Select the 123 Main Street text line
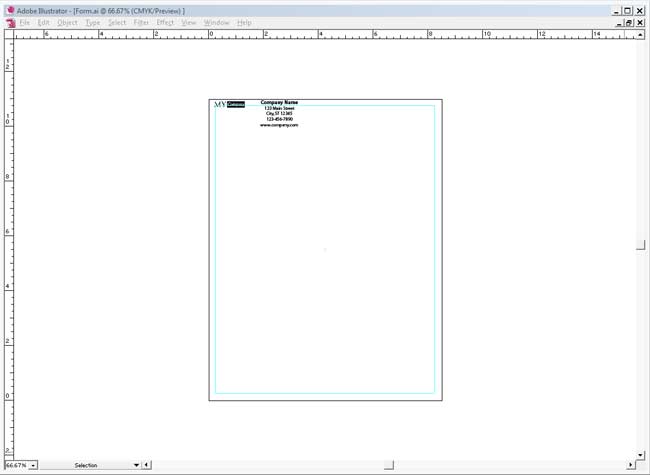Screen dimensions: 650x475 279,108
